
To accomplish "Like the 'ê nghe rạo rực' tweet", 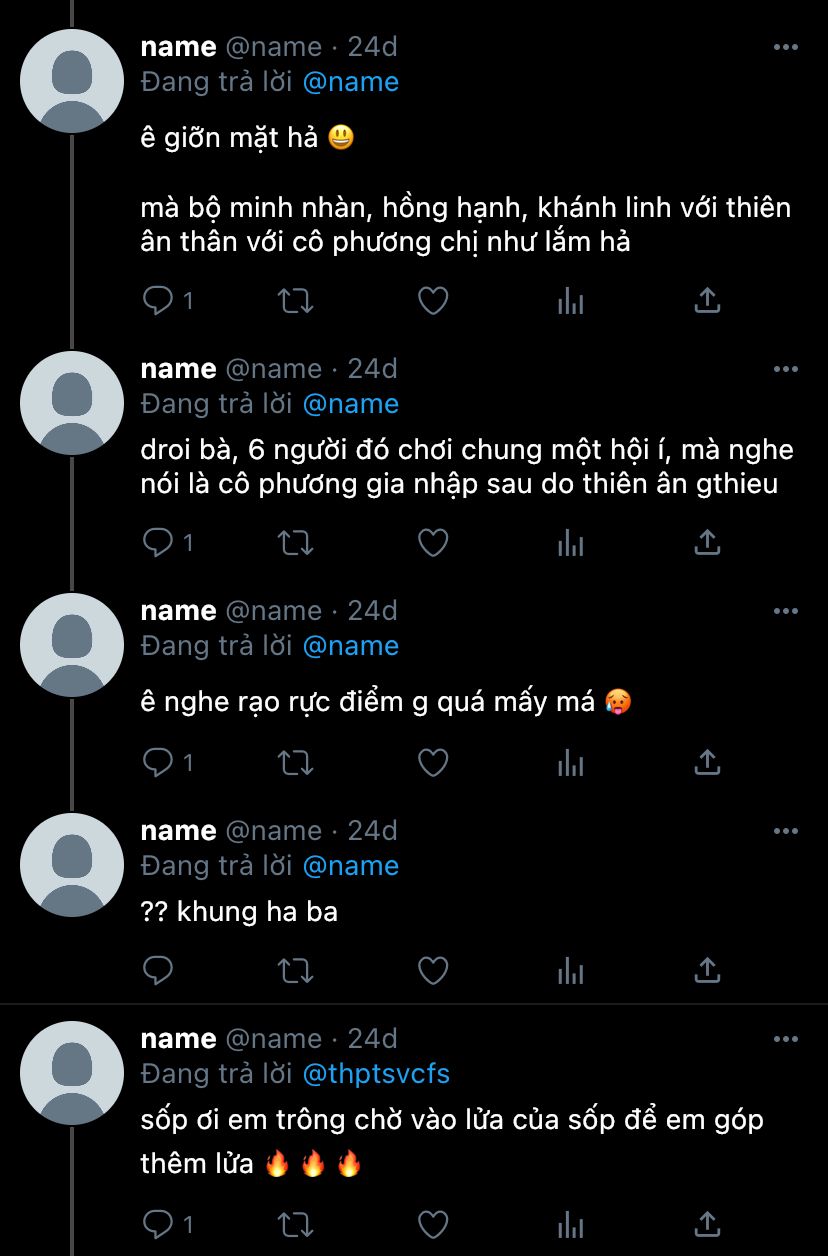I will pyautogui.click(x=432, y=763).
